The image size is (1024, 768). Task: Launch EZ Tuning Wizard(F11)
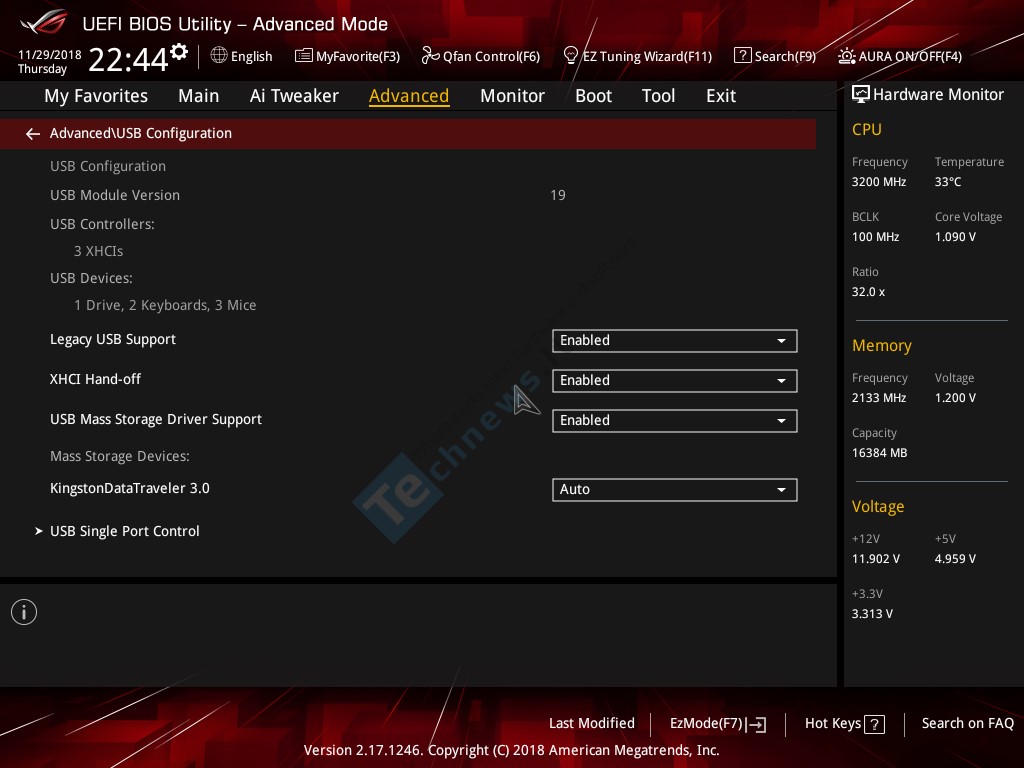pyautogui.click(x=637, y=56)
